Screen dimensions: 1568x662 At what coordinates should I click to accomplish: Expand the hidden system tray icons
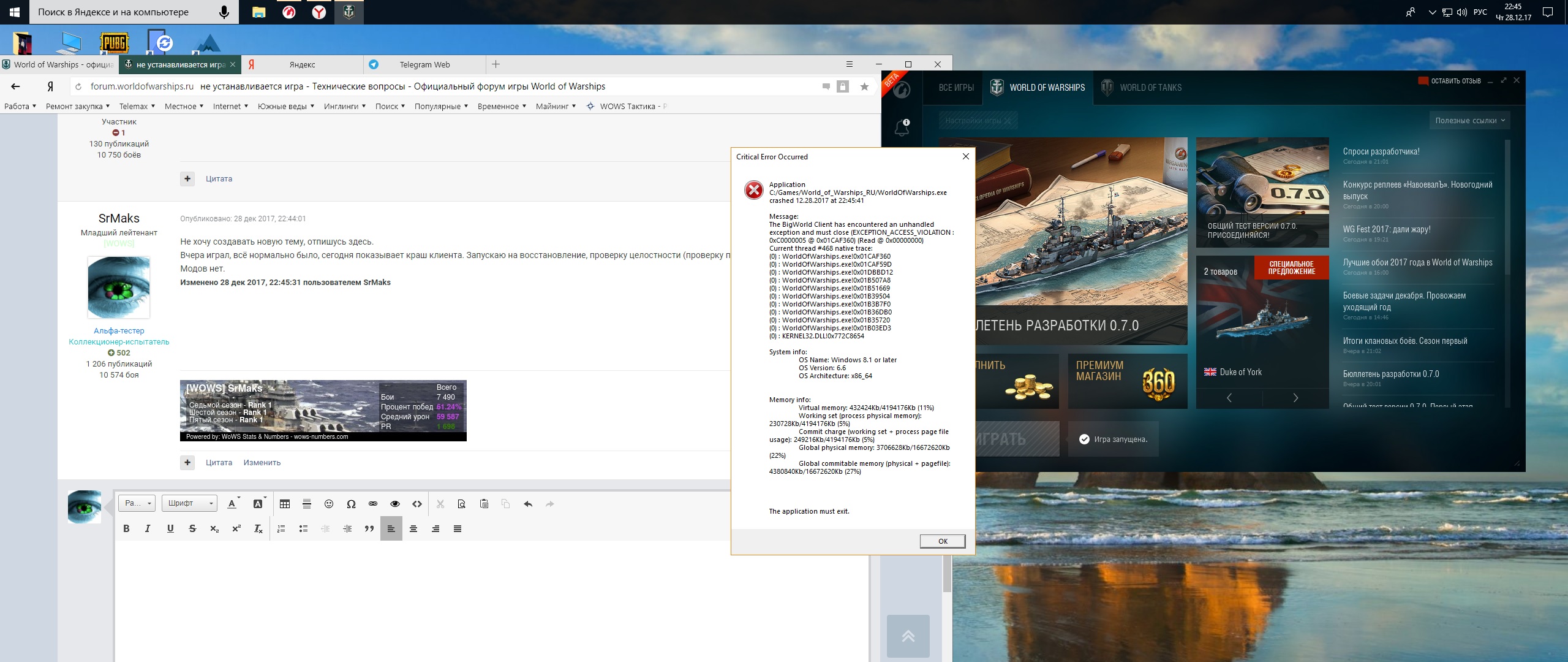coord(1431,12)
